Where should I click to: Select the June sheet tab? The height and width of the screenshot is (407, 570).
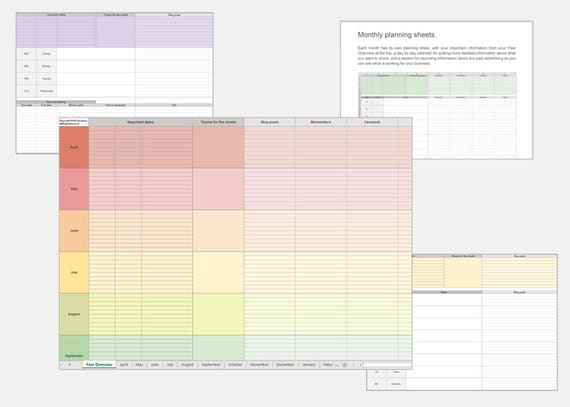point(154,364)
